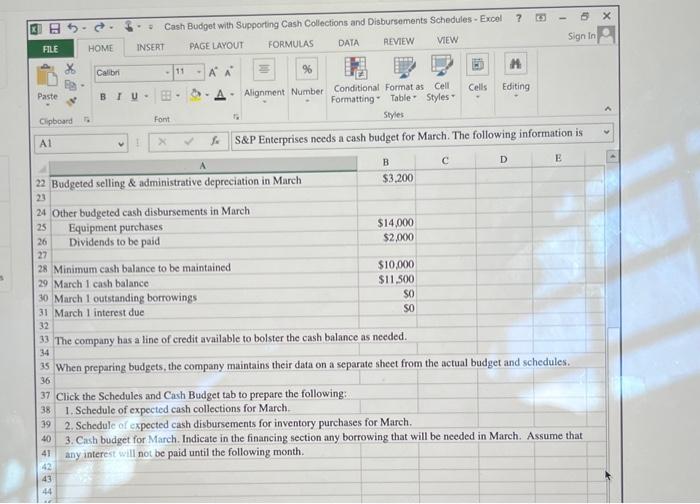
Task: Toggle Italic formatting
Action: pos(119,96)
